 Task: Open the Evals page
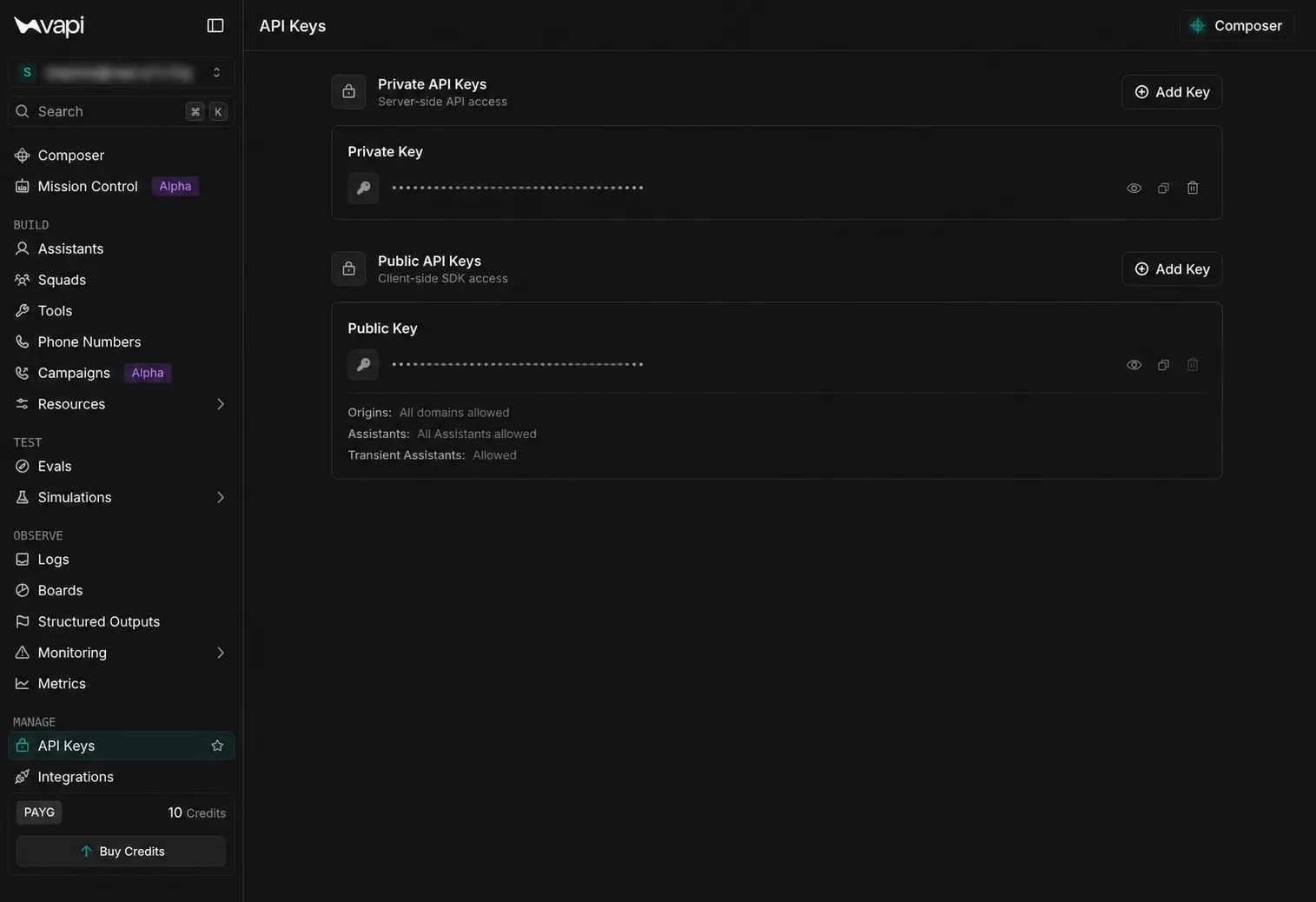point(122,467)
